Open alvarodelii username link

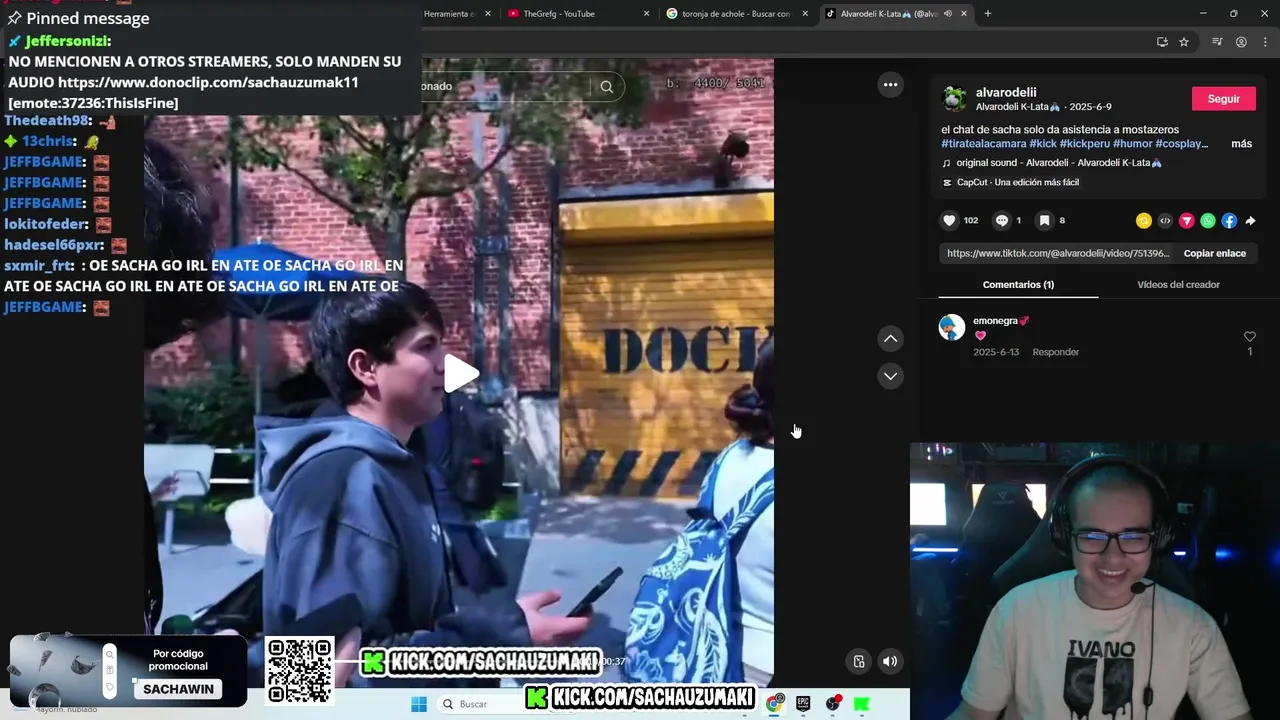pos(1006,92)
